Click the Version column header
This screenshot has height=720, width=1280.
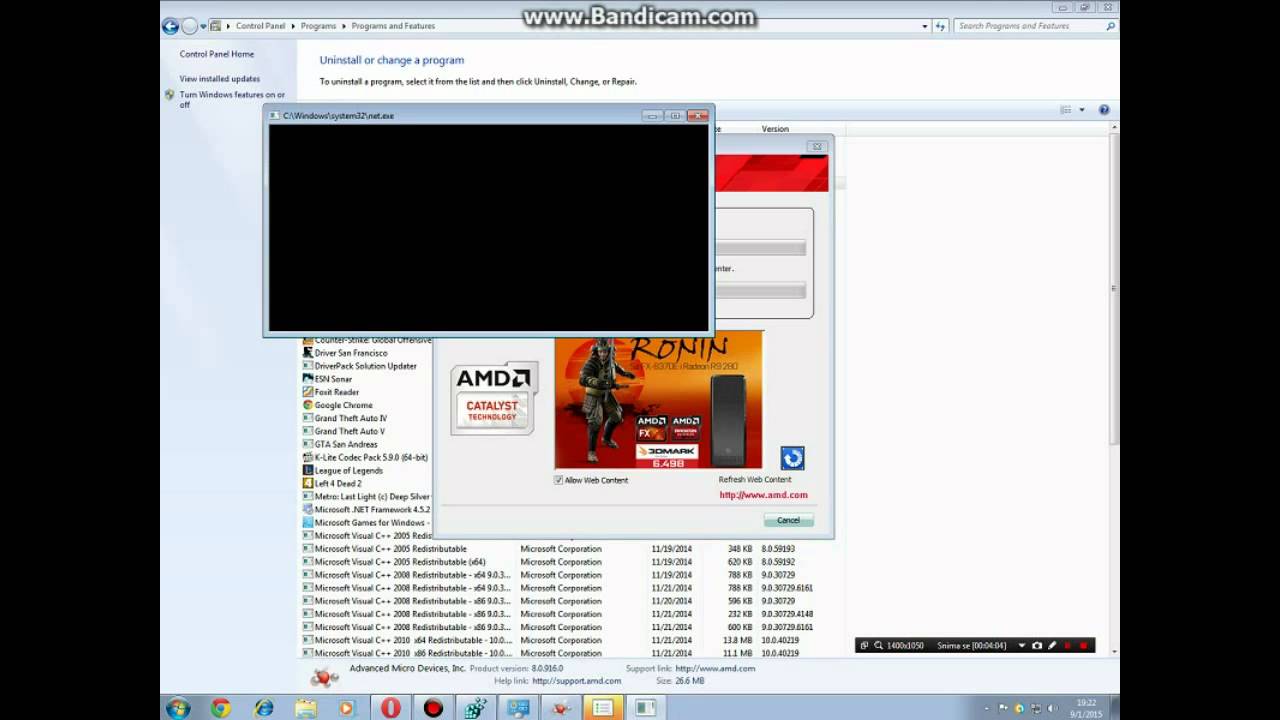click(x=775, y=129)
